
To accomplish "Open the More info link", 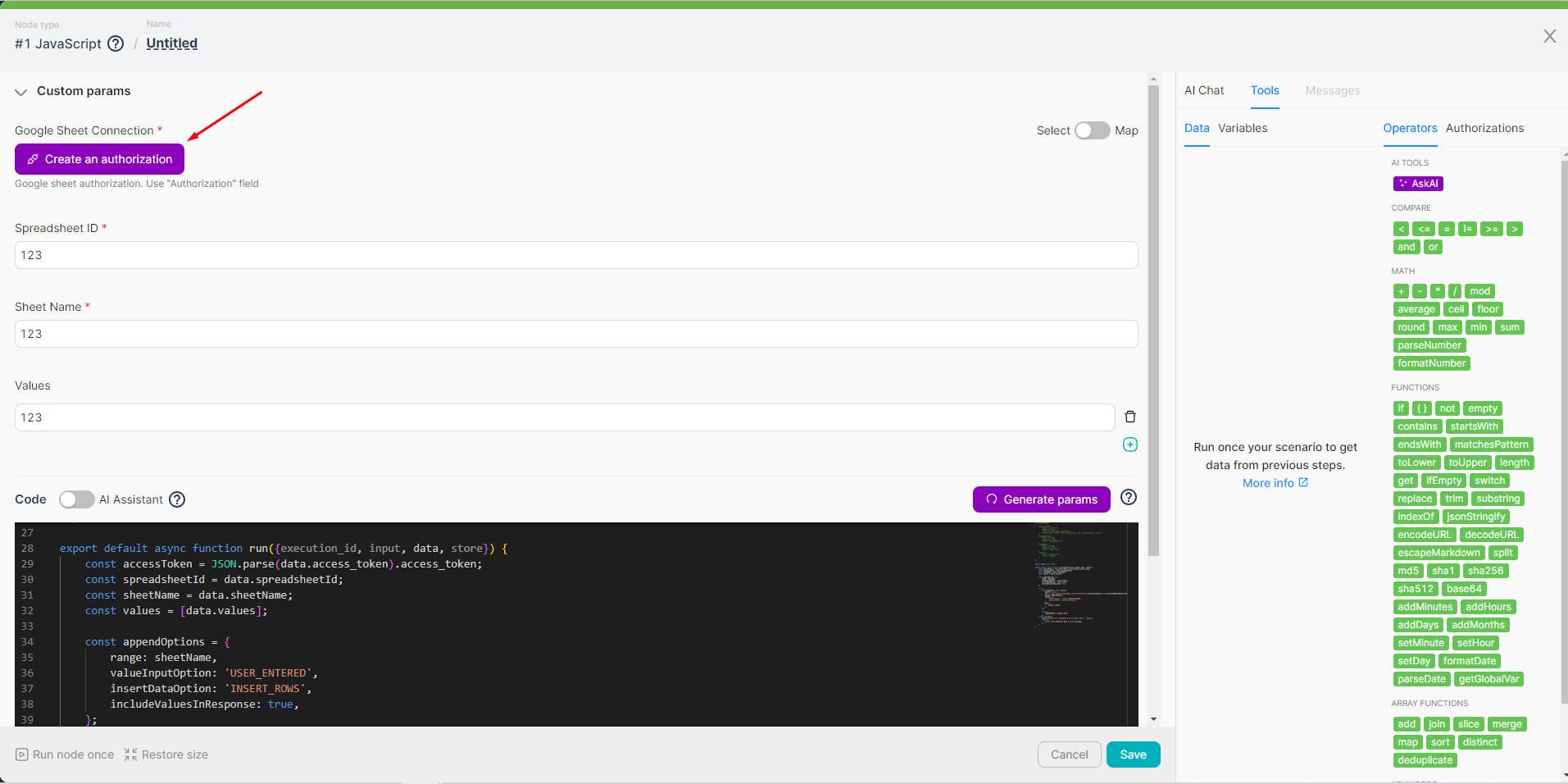I will click(1275, 483).
